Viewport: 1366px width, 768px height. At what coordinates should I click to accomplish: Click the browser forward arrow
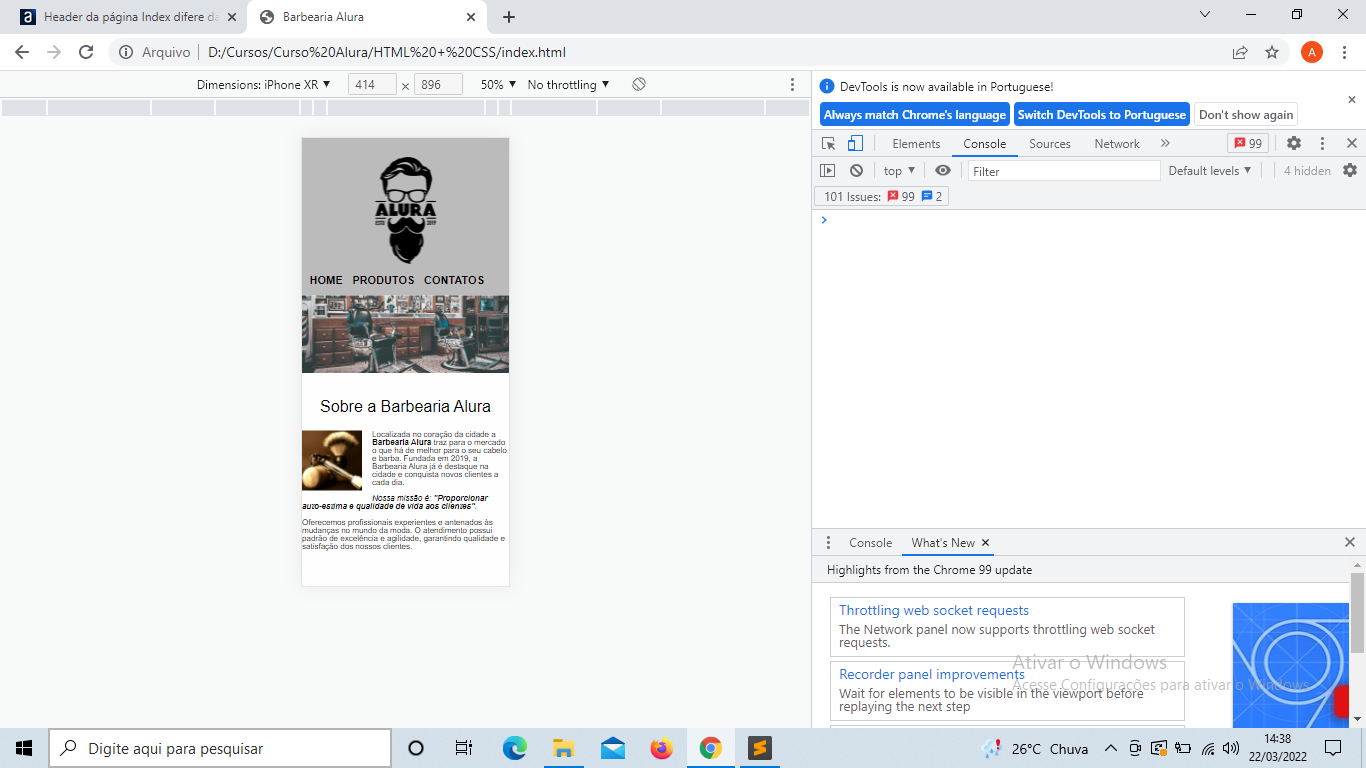click(x=54, y=52)
